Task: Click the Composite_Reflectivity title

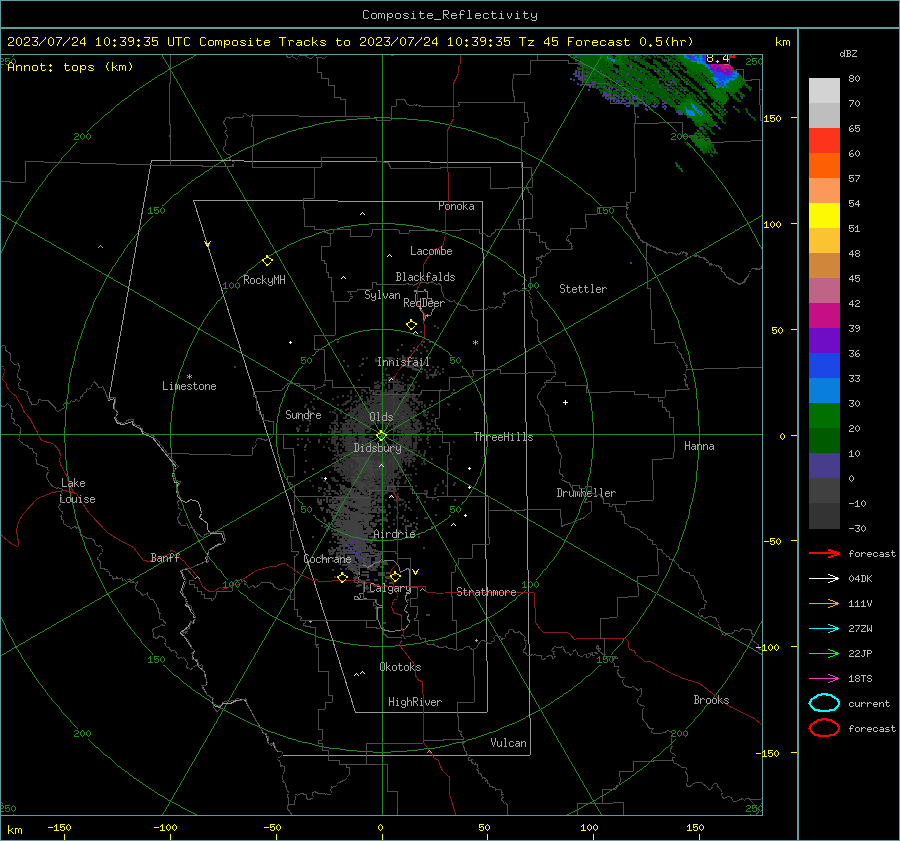Action: 449,15
